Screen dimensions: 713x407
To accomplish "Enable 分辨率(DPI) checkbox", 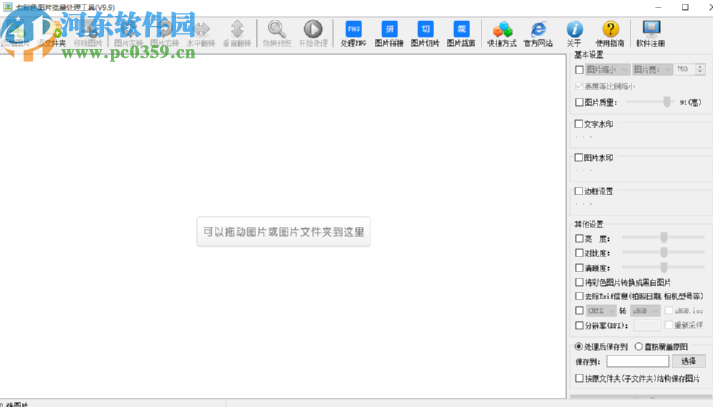I will (579, 326).
